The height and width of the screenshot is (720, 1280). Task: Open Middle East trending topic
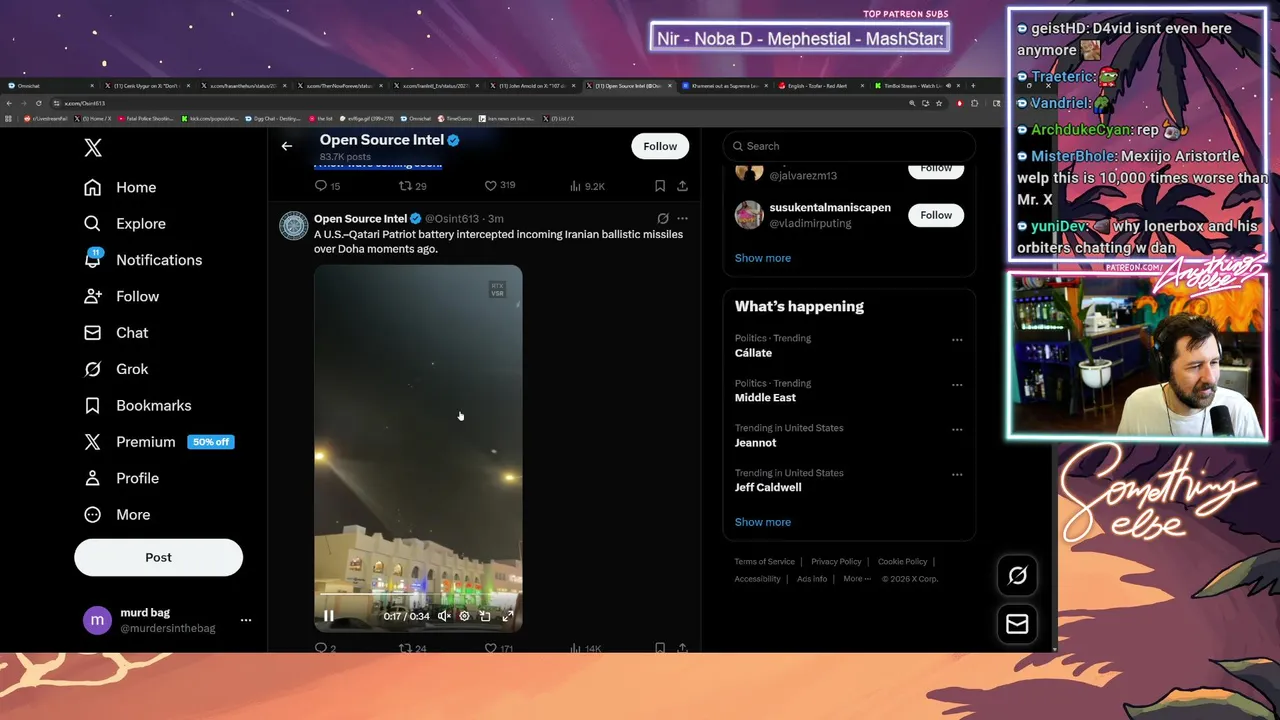(765, 398)
